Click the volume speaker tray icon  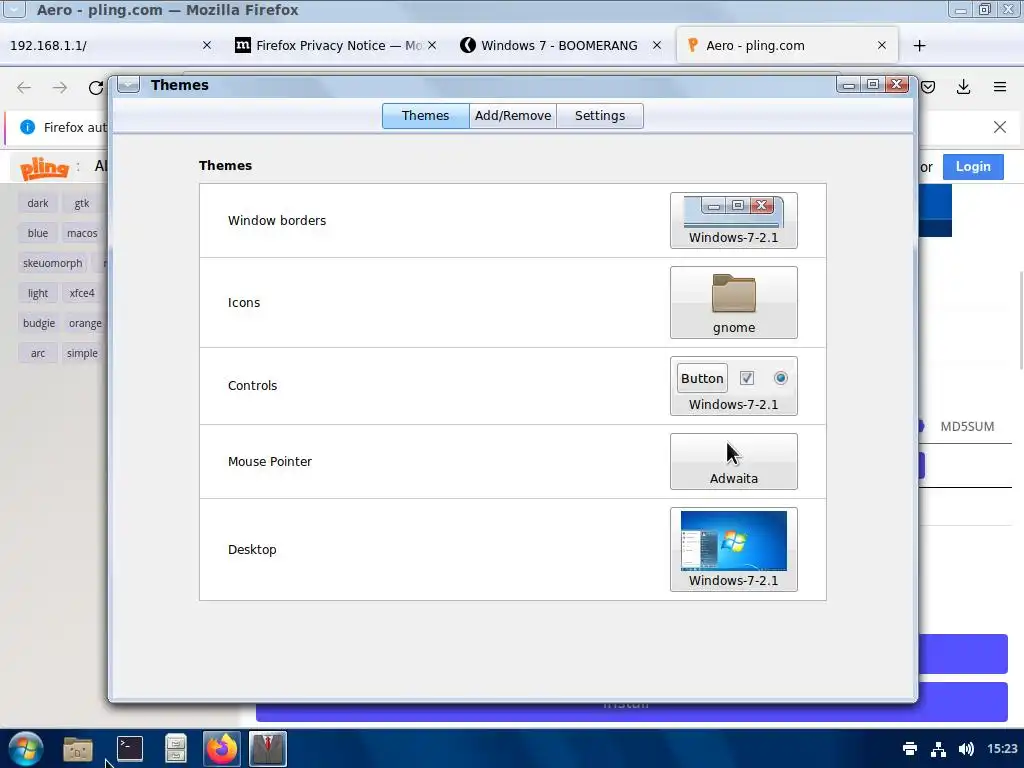[x=966, y=748]
